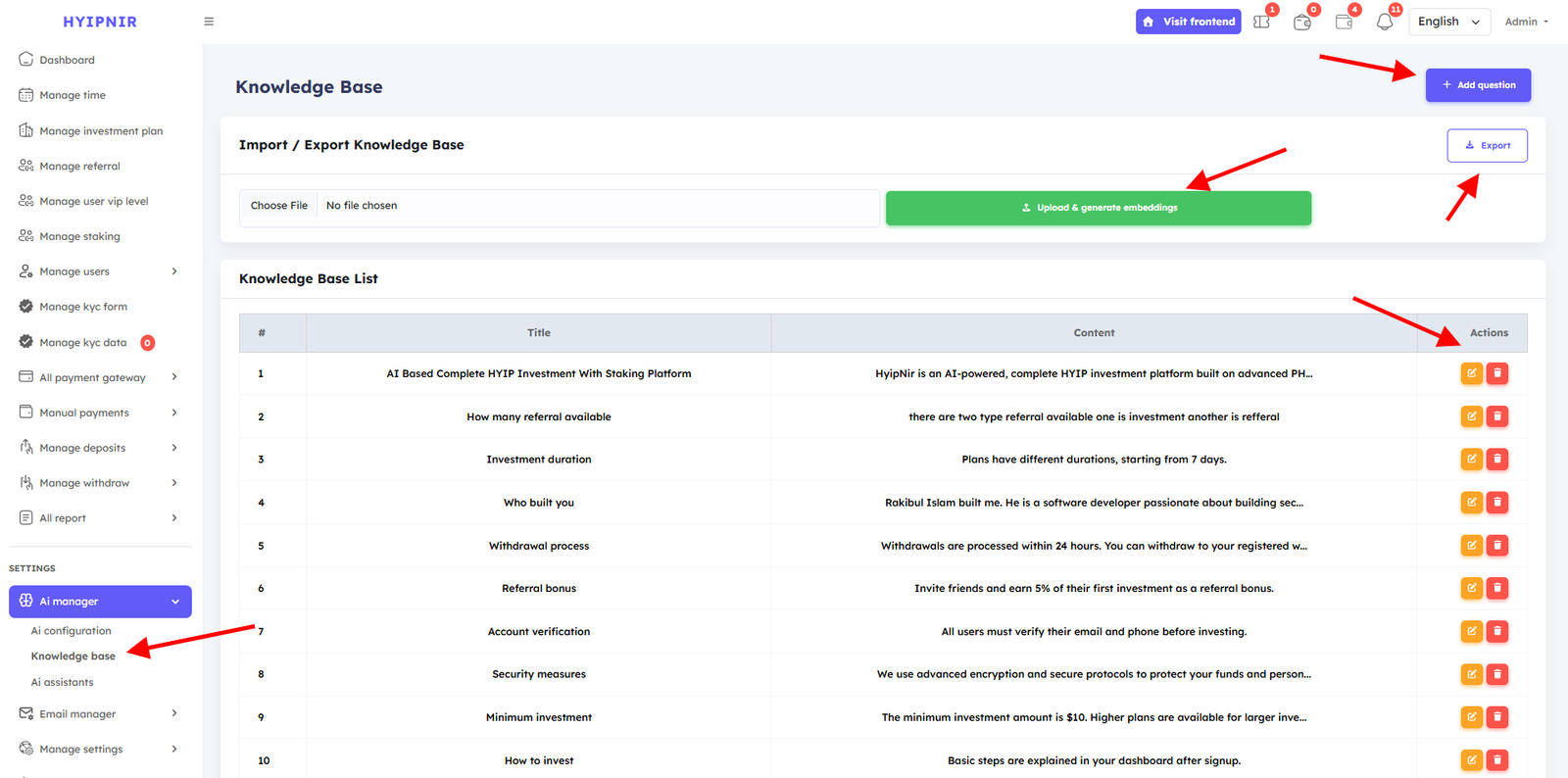Click the HYIPNIR logo
This screenshot has height=778, width=1568.
(100, 22)
